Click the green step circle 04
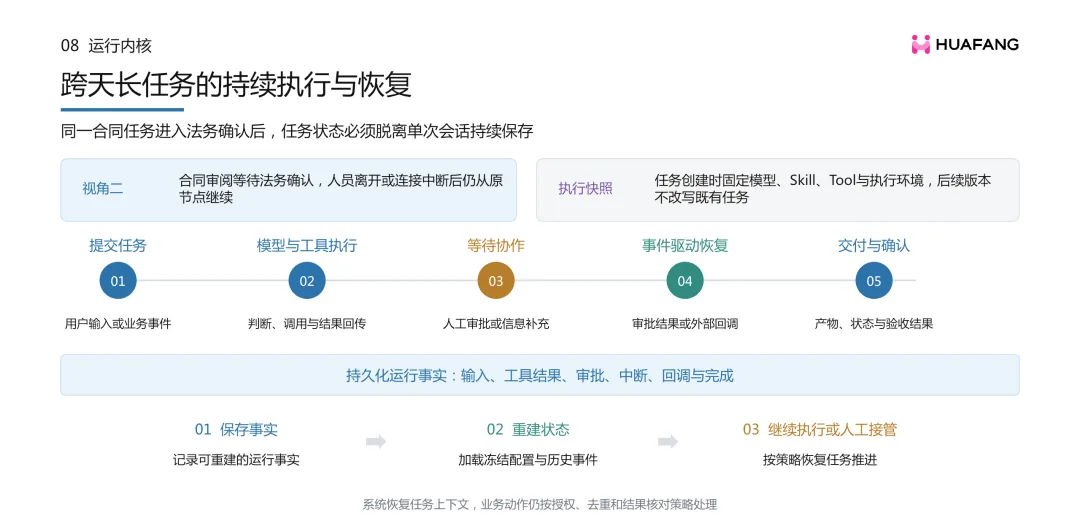The height and width of the screenshot is (532, 1080). click(685, 281)
